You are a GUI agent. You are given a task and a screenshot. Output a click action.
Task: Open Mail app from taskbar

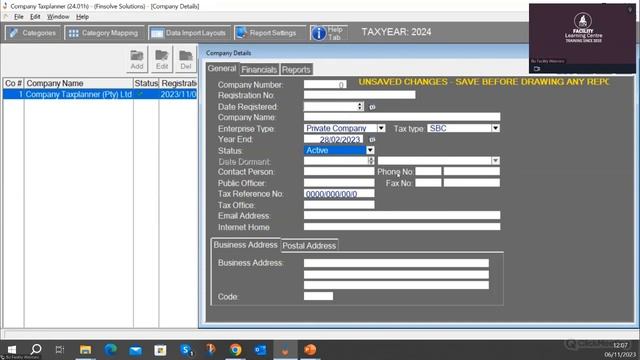point(136,350)
